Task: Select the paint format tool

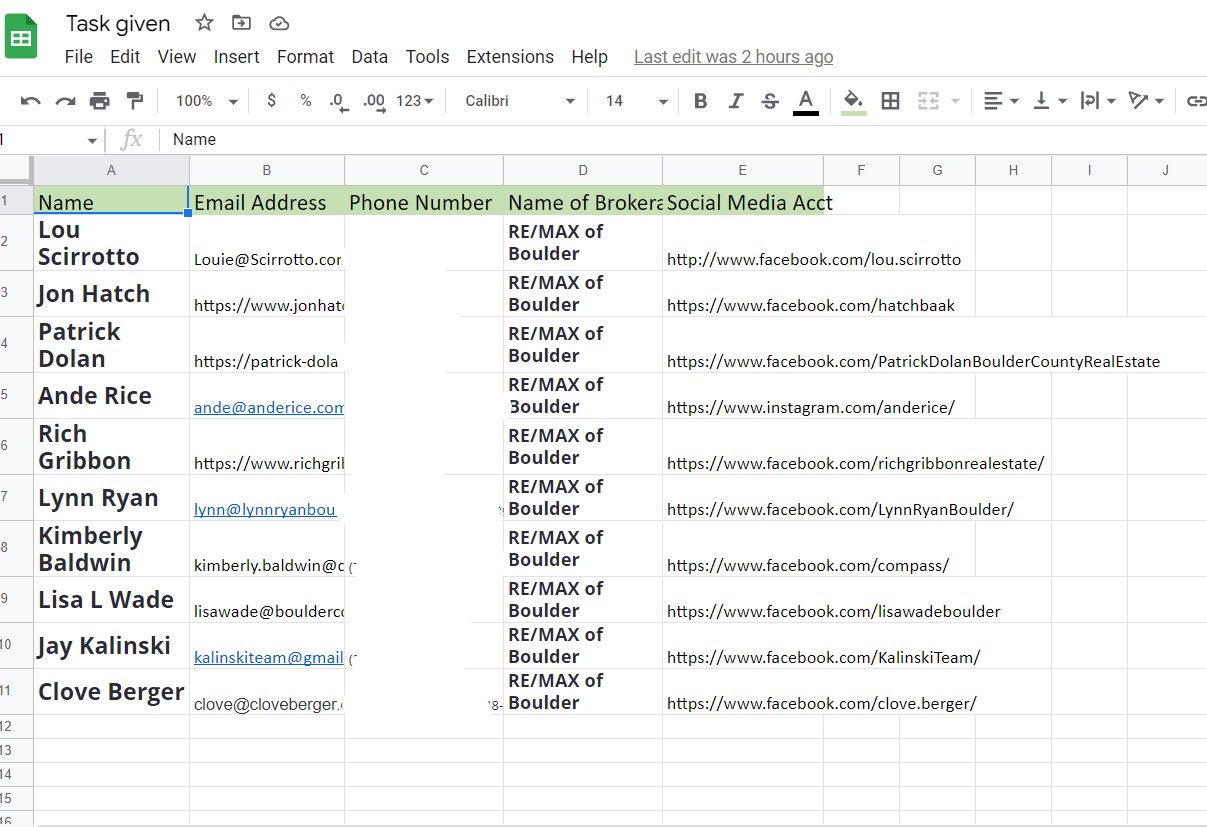Action: (134, 101)
